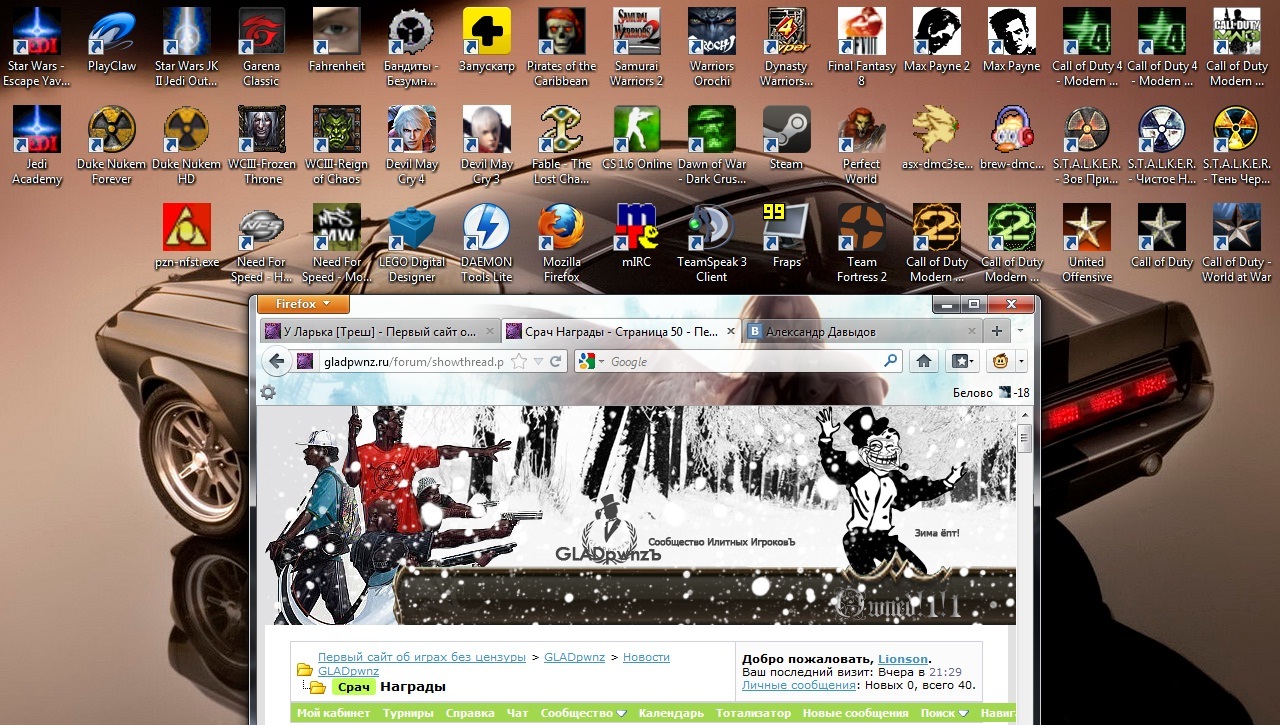Open the add-on gear icon below toolbar
1280x725 pixels.
[x=268, y=393]
